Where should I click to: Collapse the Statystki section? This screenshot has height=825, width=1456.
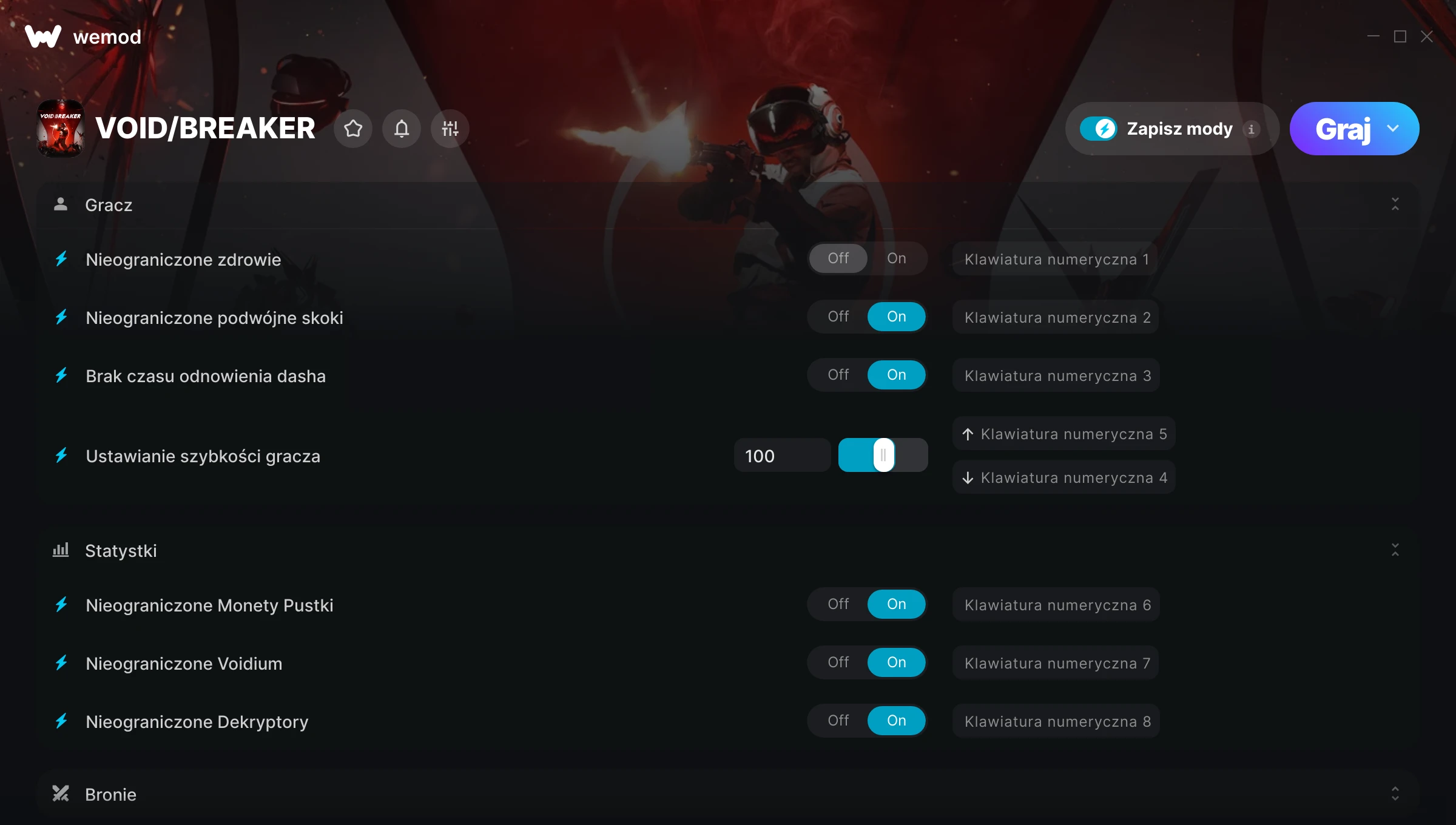[1395, 550]
